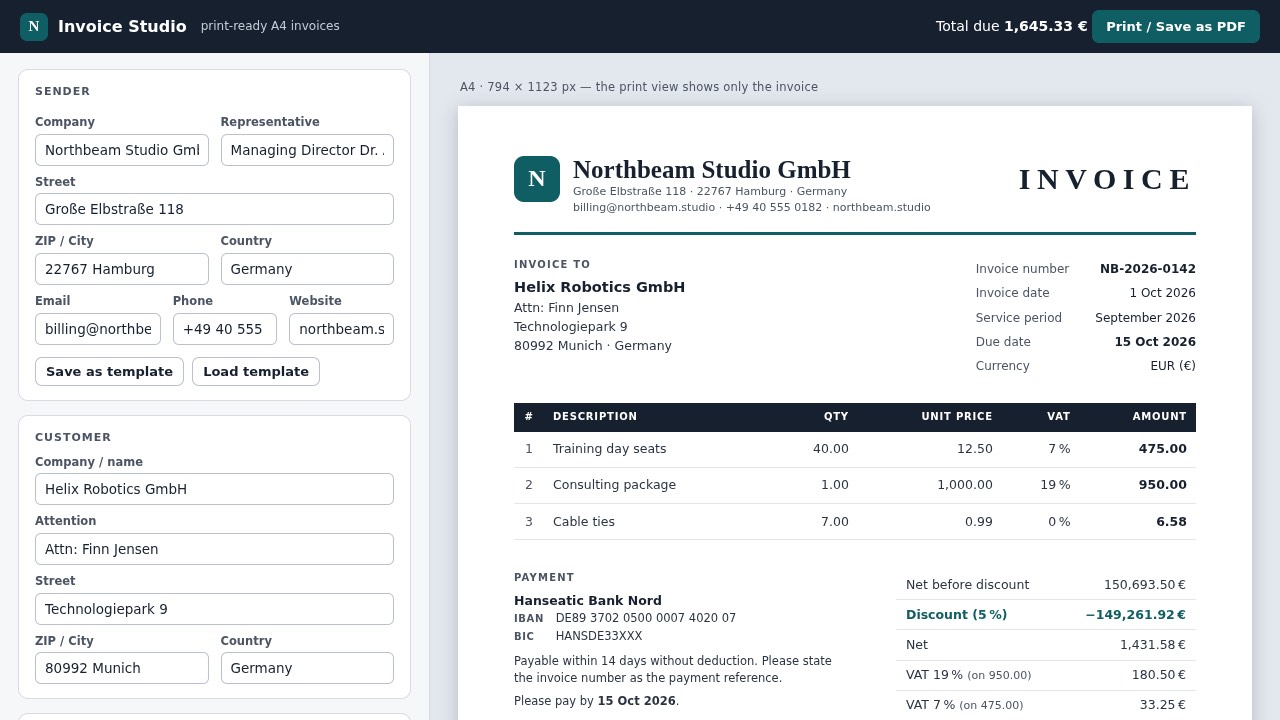Edit customer name Helix Robotics GmbH field

(214, 489)
